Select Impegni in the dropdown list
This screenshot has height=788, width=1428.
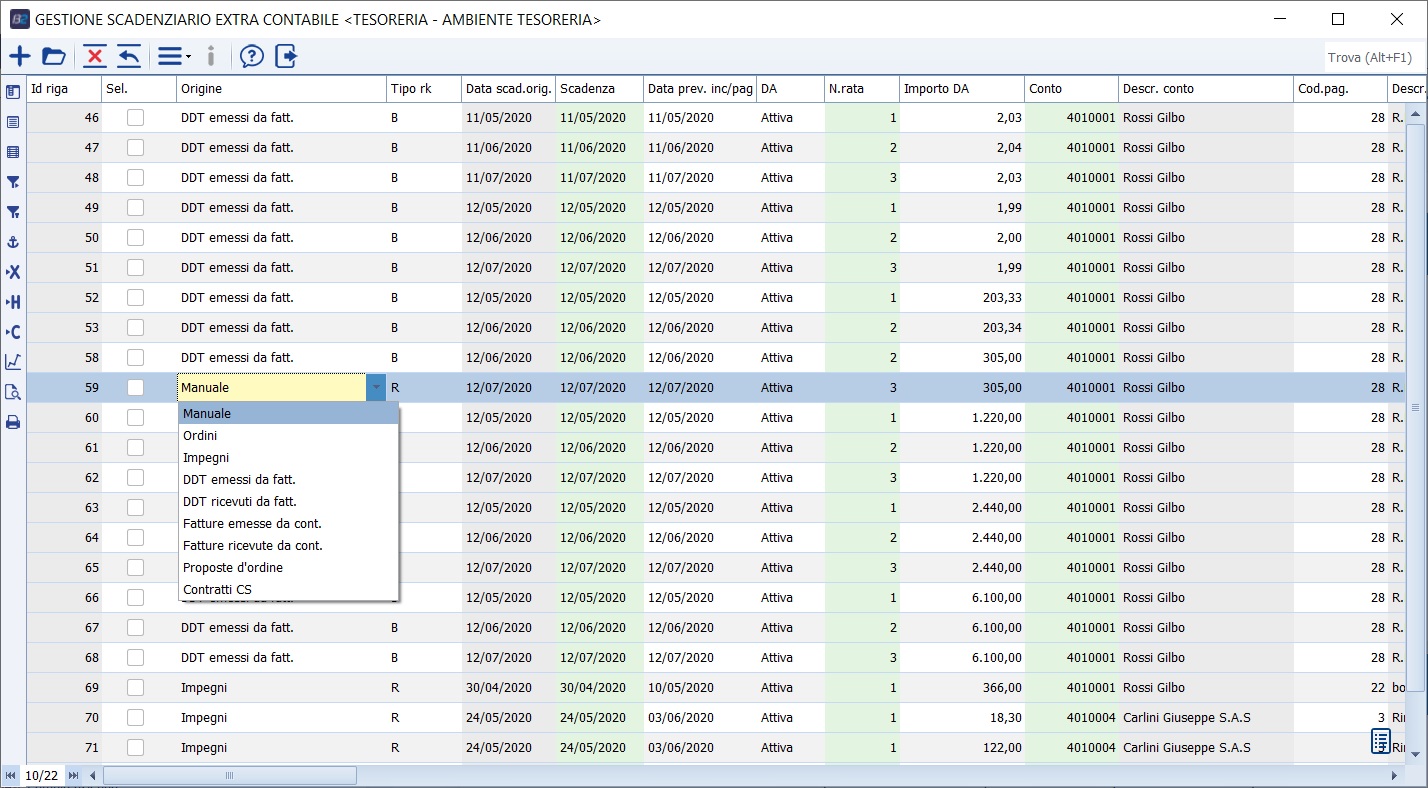pyautogui.click(x=288, y=458)
